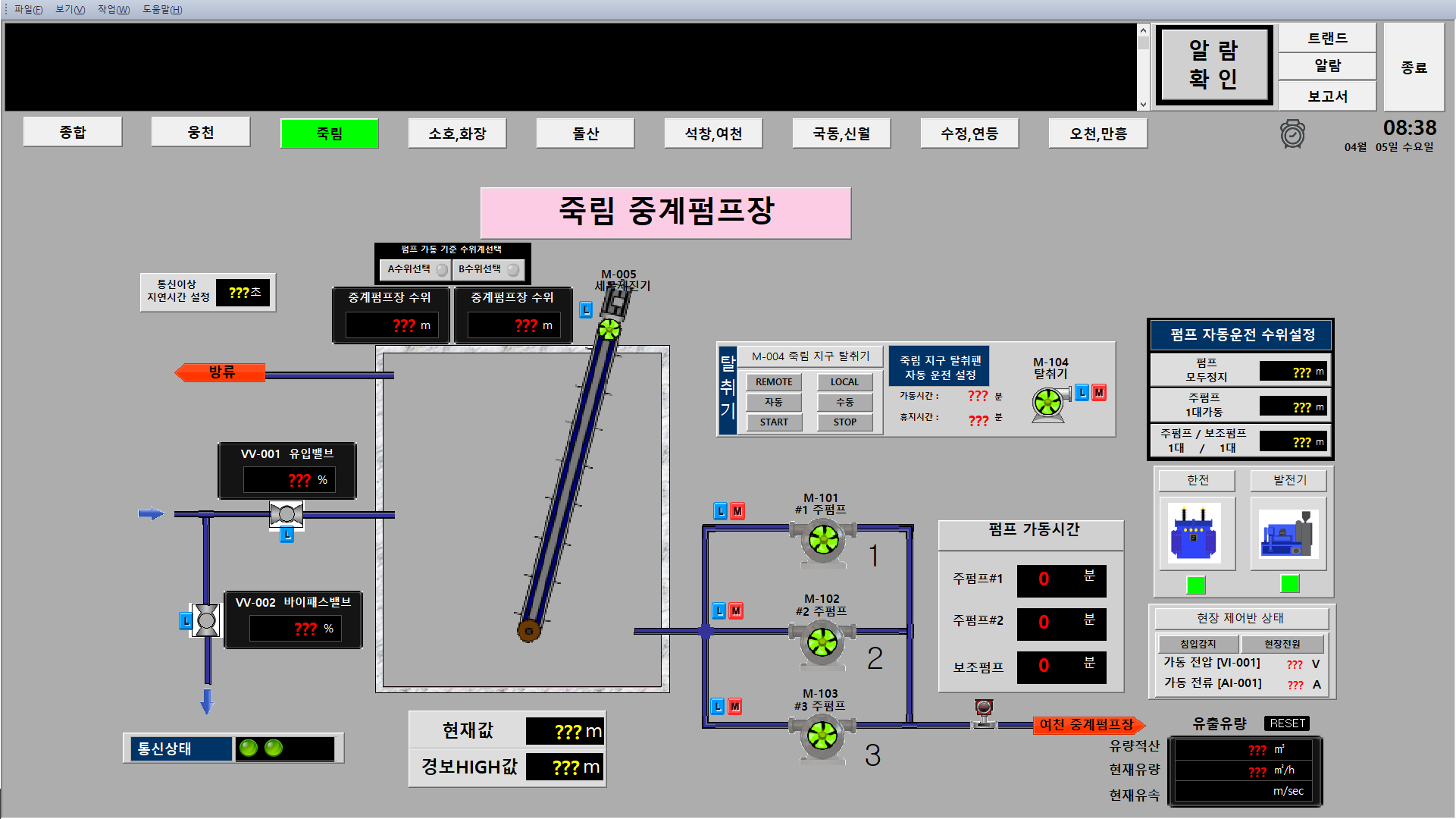Click the M-102 #2 main pump icon
Viewport: 1456px width, 819px height.
pos(822,642)
